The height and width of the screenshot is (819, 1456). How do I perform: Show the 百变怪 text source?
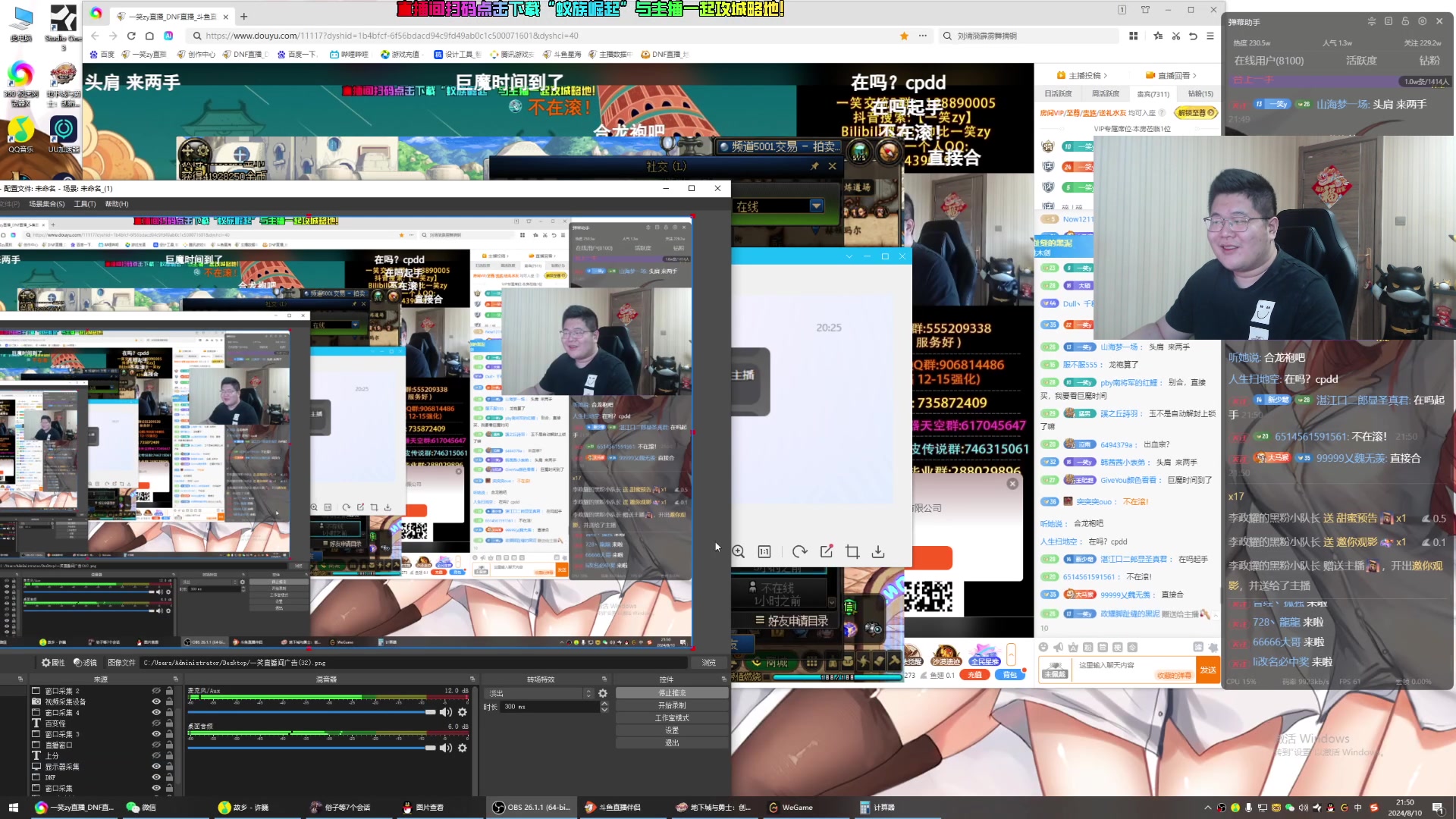pos(156,723)
